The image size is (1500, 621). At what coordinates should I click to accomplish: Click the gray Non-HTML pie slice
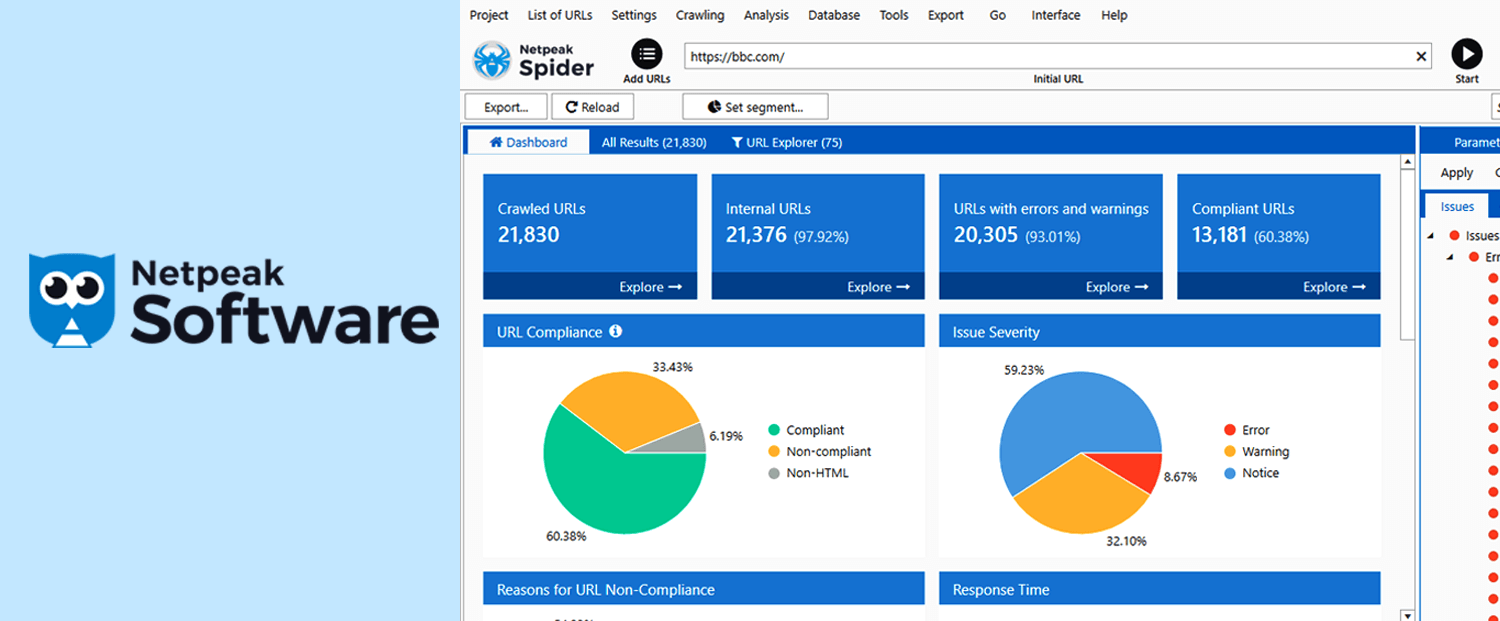[x=685, y=440]
